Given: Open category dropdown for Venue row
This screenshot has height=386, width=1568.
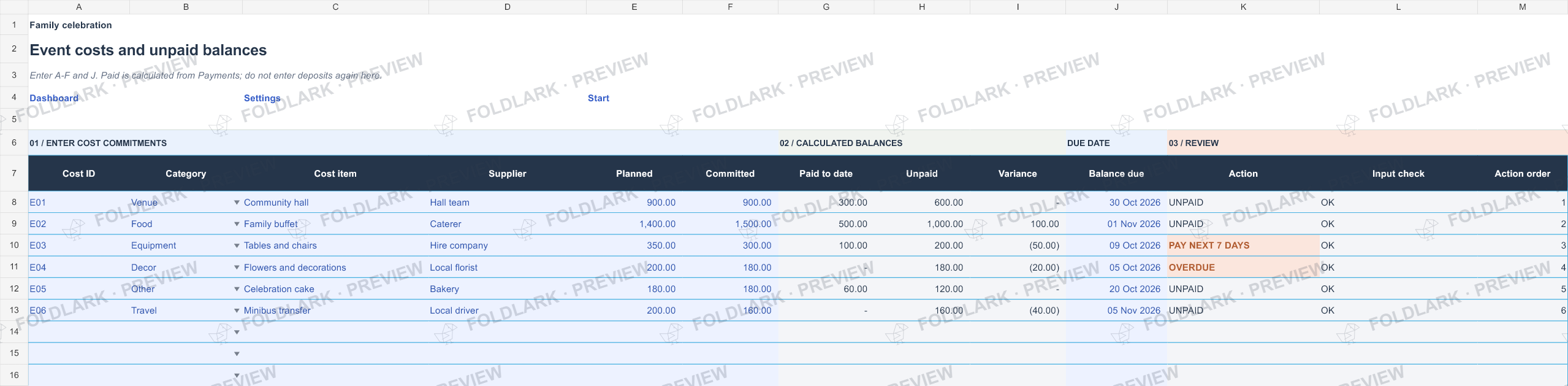Looking at the screenshot, I should pos(237,203).
